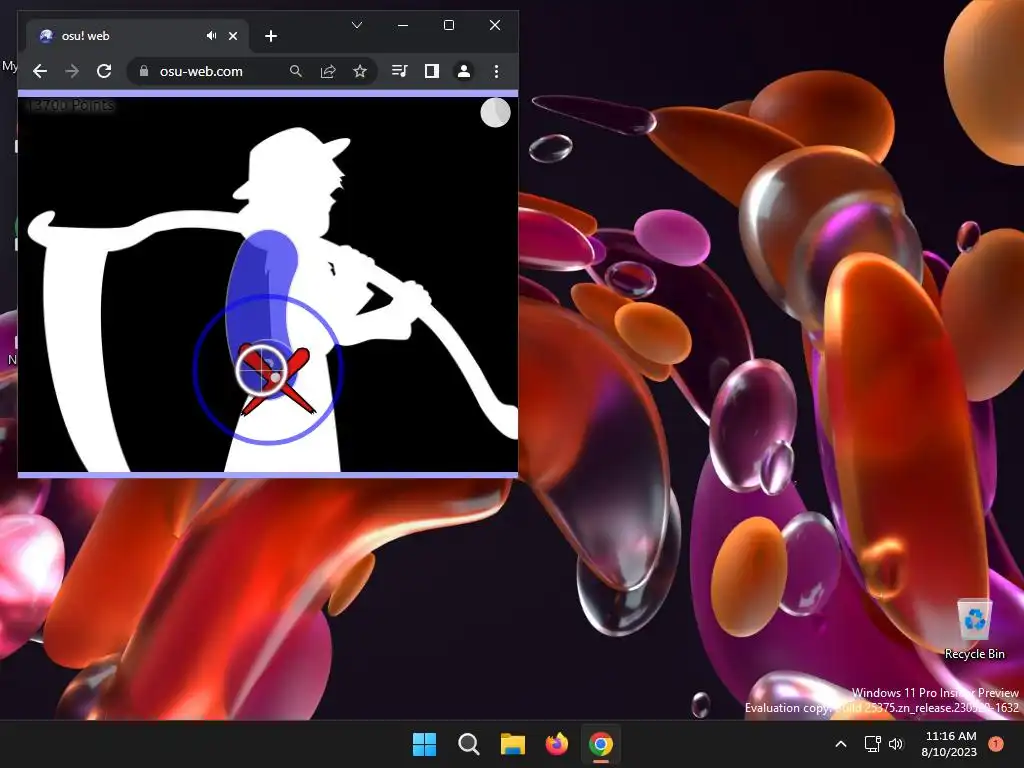
Task: Click the points score text
Action: 71,105
